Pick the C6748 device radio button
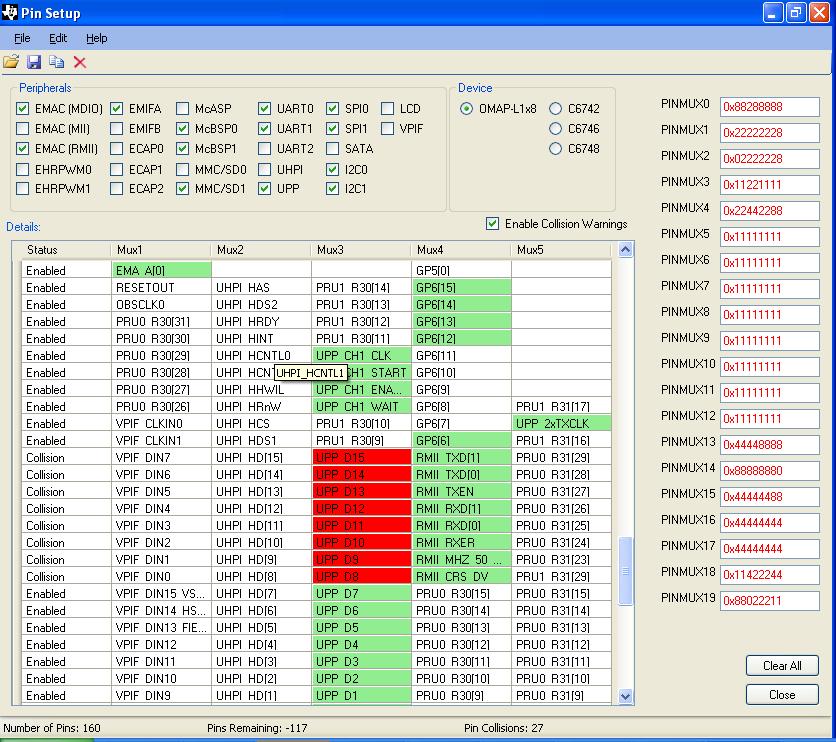The height and width of the screenshot is (742, 836). [x=555, y=149]
